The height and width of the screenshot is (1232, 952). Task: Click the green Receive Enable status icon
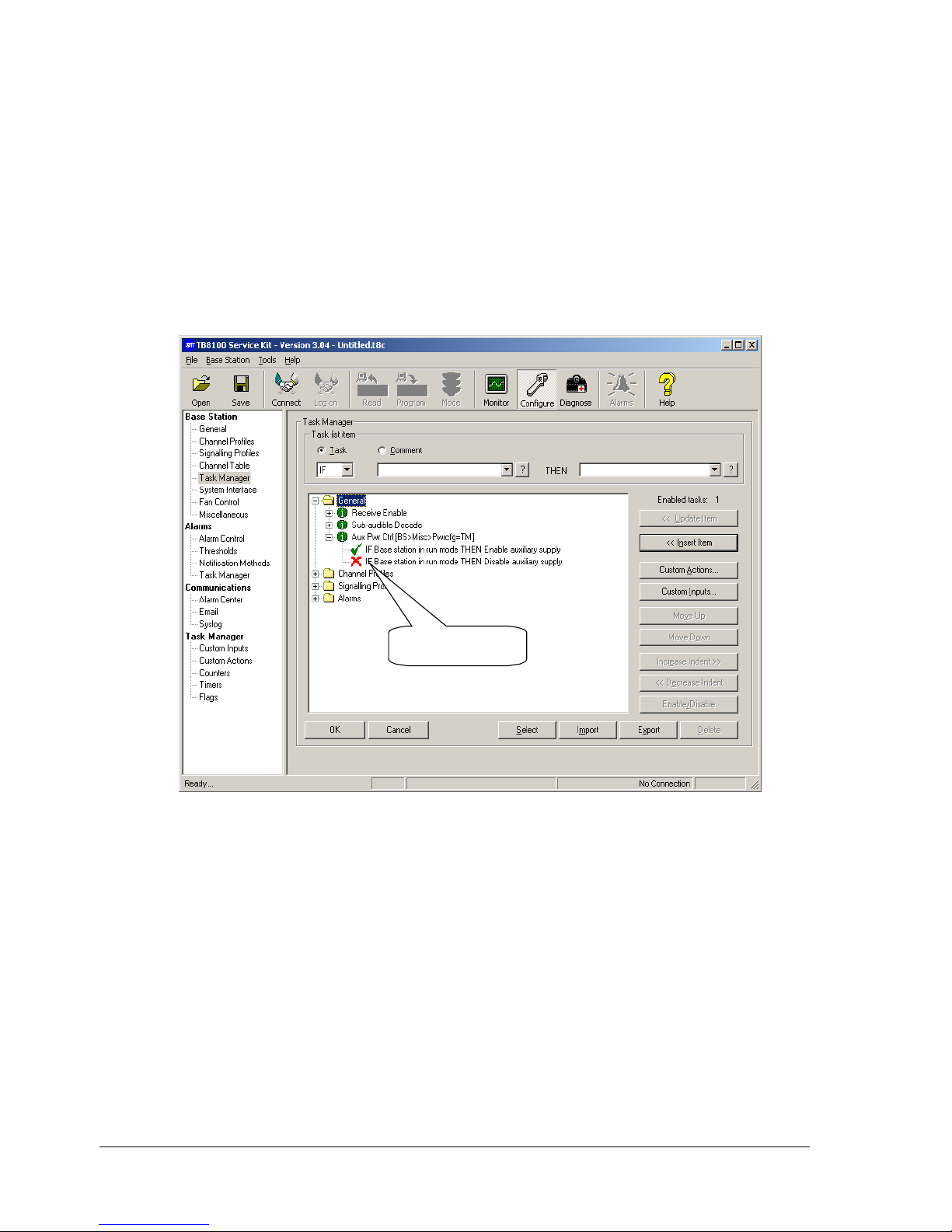pyautogui.click(x=342, y=513)
